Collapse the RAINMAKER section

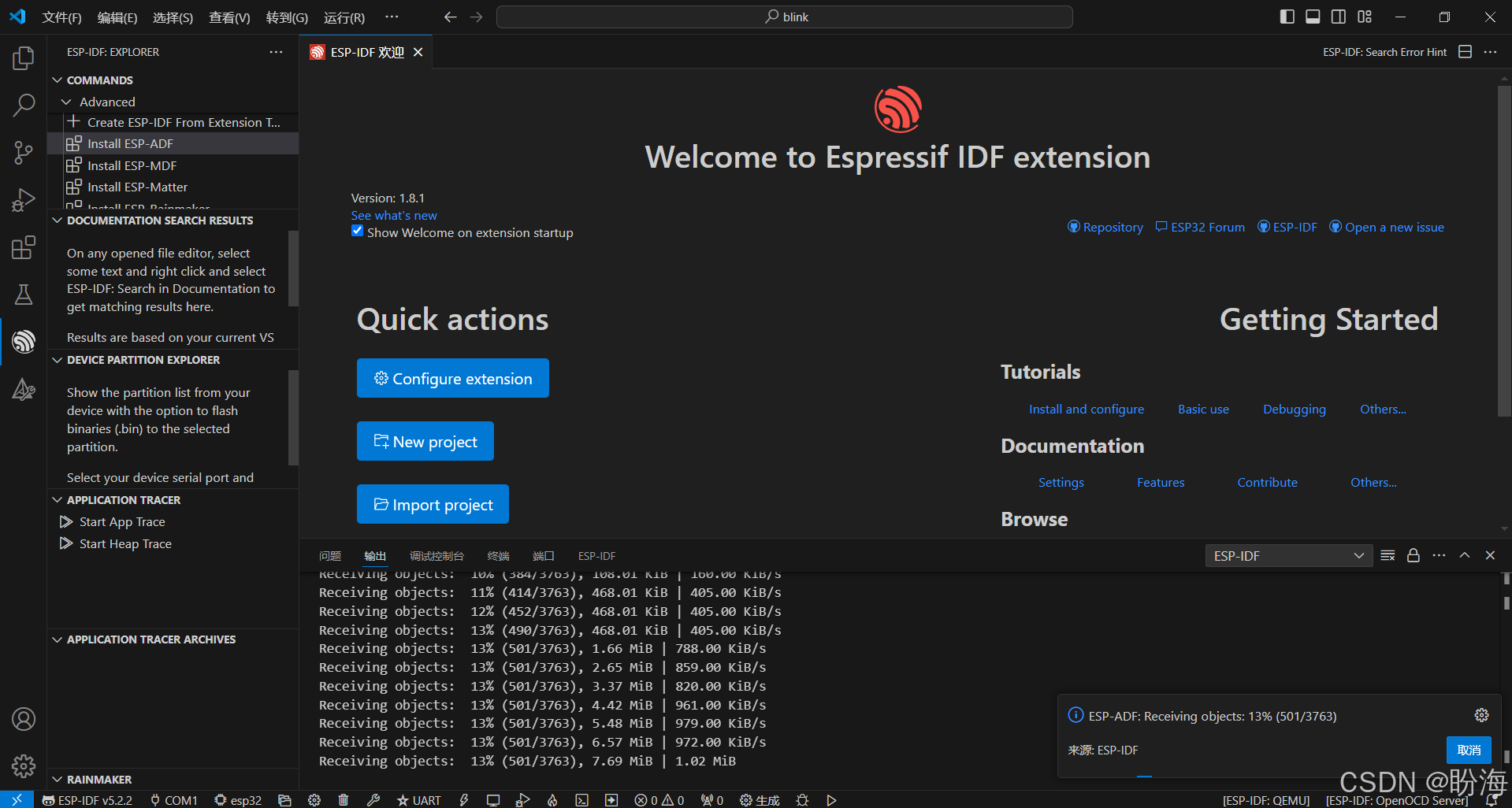coord(57,780)
